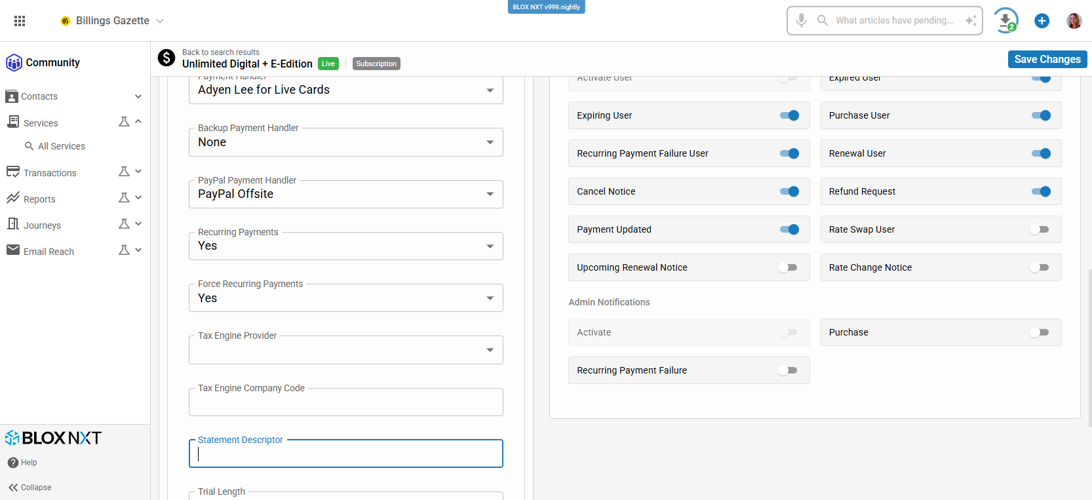The width and height of the screenshot is (1092, 500).
Task: Click the microphone voice search icon
Action: (801, 20)
